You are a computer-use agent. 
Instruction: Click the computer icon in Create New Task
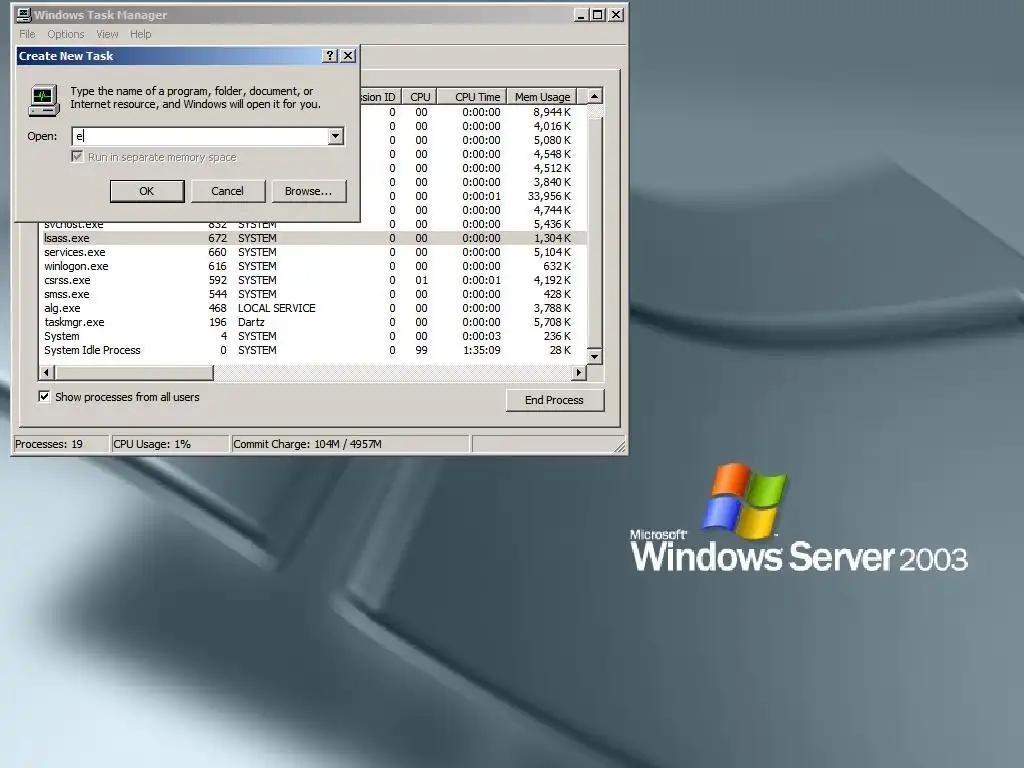(44, 101)
